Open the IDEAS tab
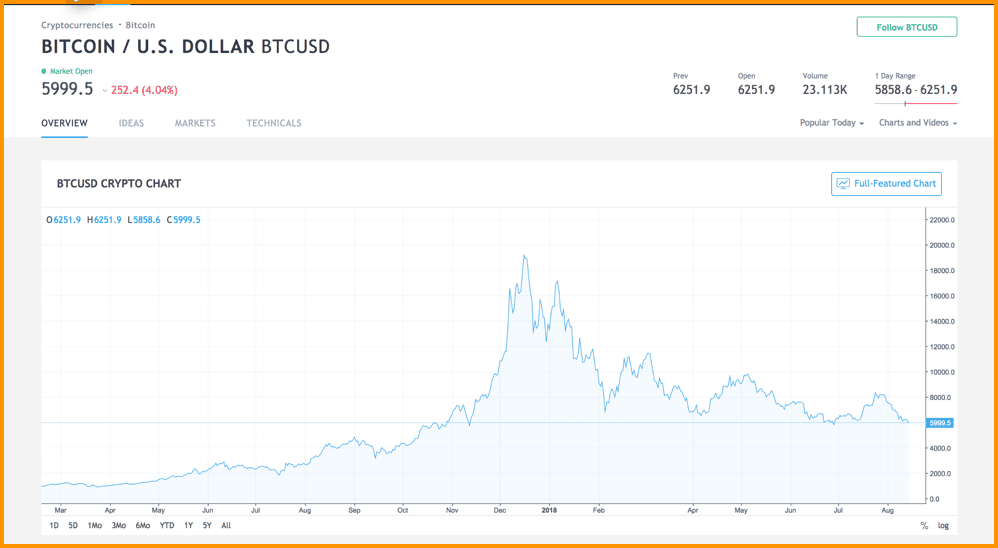 pyautogui.click(x=131, y=123)
